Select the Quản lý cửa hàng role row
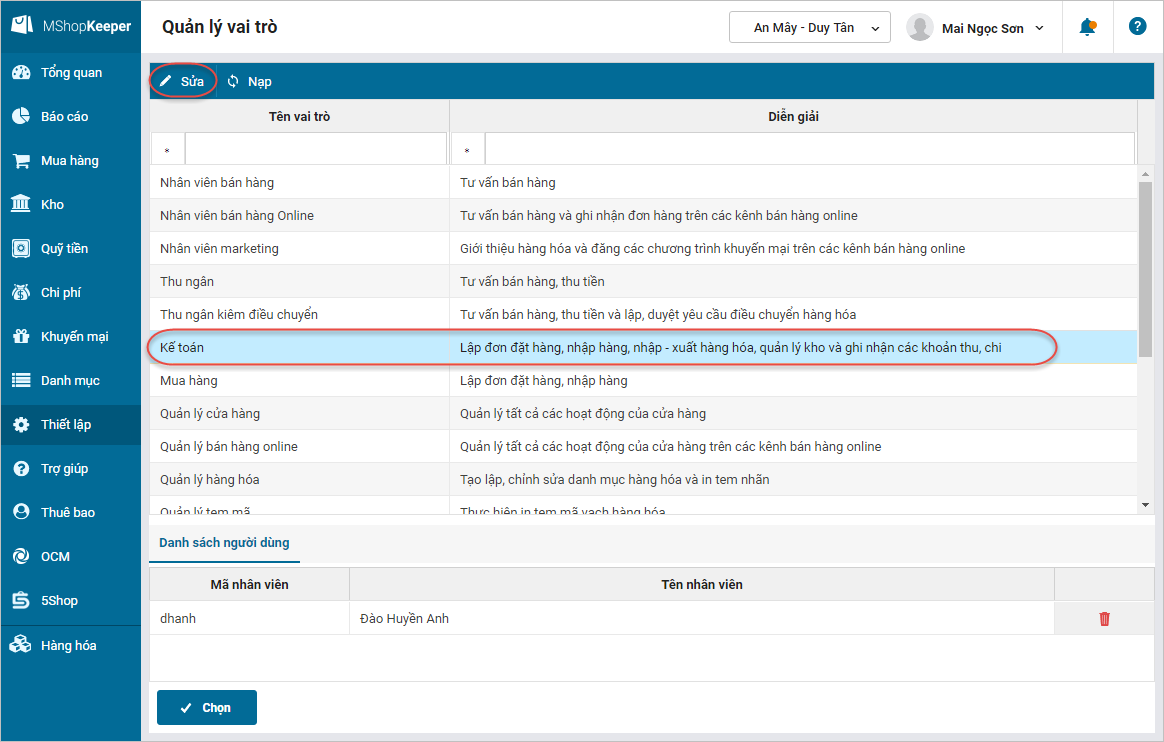This screenshot has width=1164, height=742. coord(643,413)
